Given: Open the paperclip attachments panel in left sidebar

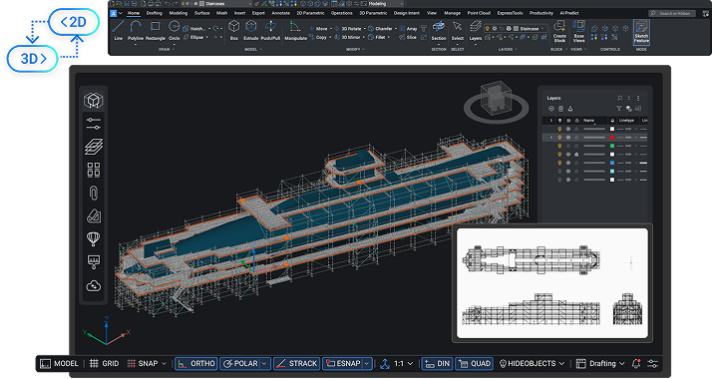Looking at the screenshot, I should 94,193.
